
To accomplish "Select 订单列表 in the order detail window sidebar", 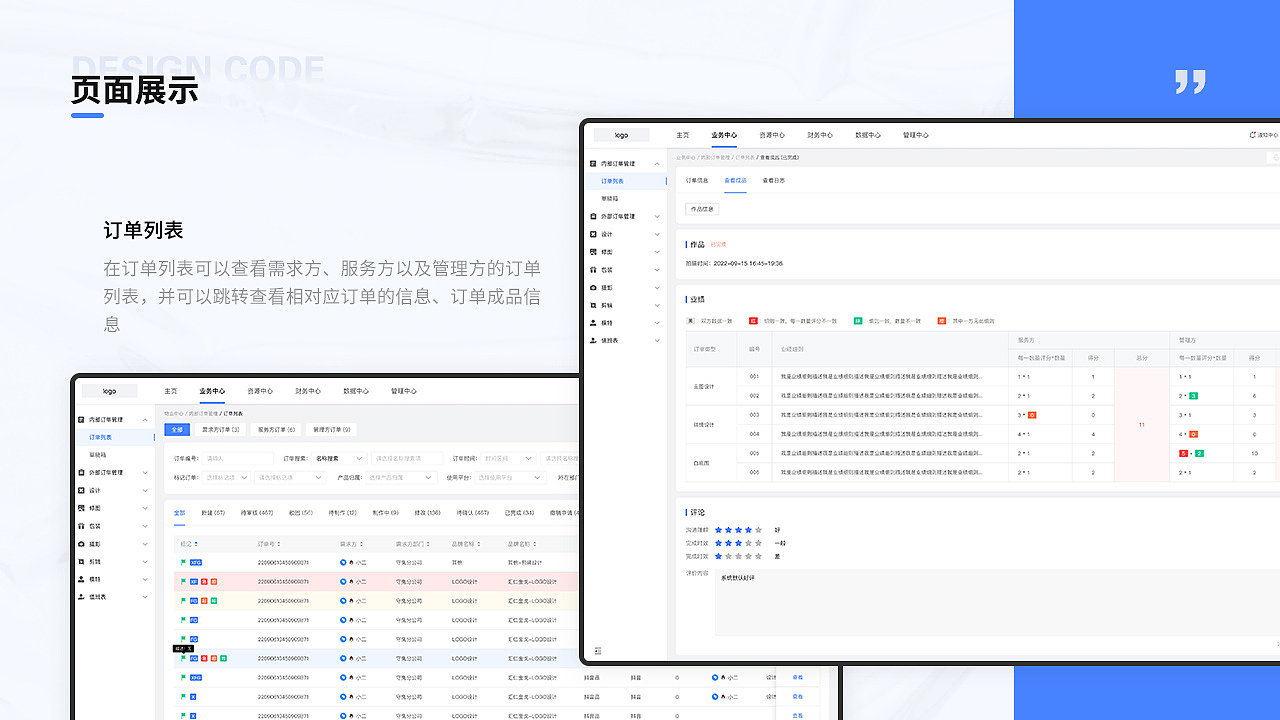I will (x=612, y=181).
